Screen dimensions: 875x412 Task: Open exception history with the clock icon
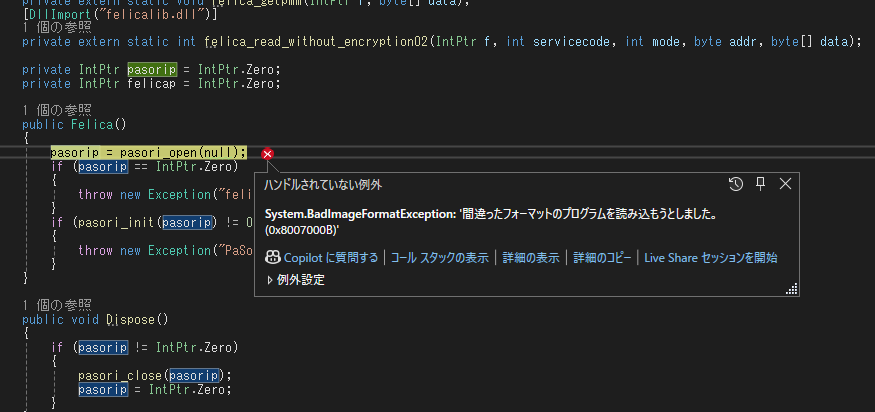(736, 184)
